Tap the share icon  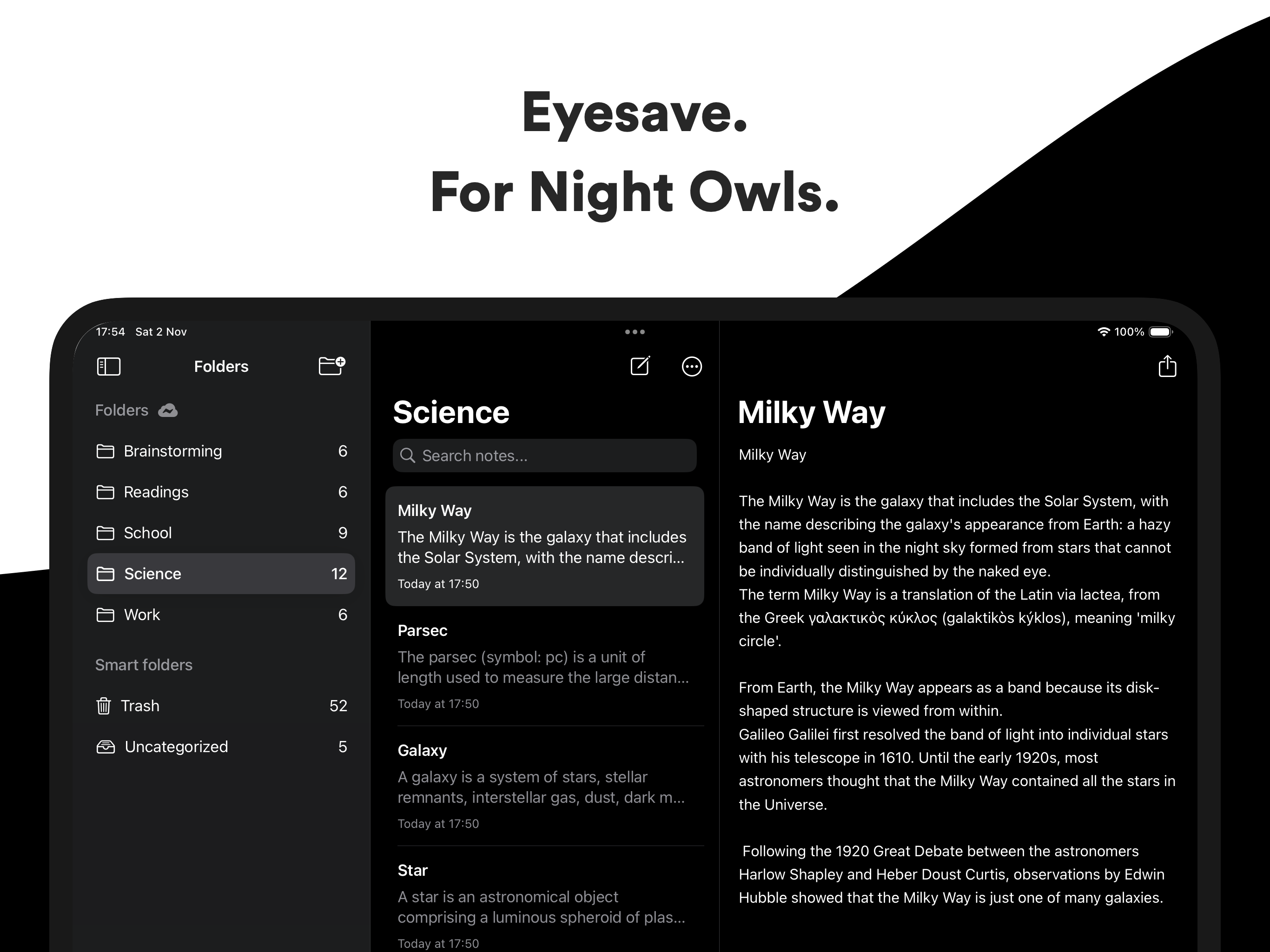pyautogui.click(x=1167, y=366)
